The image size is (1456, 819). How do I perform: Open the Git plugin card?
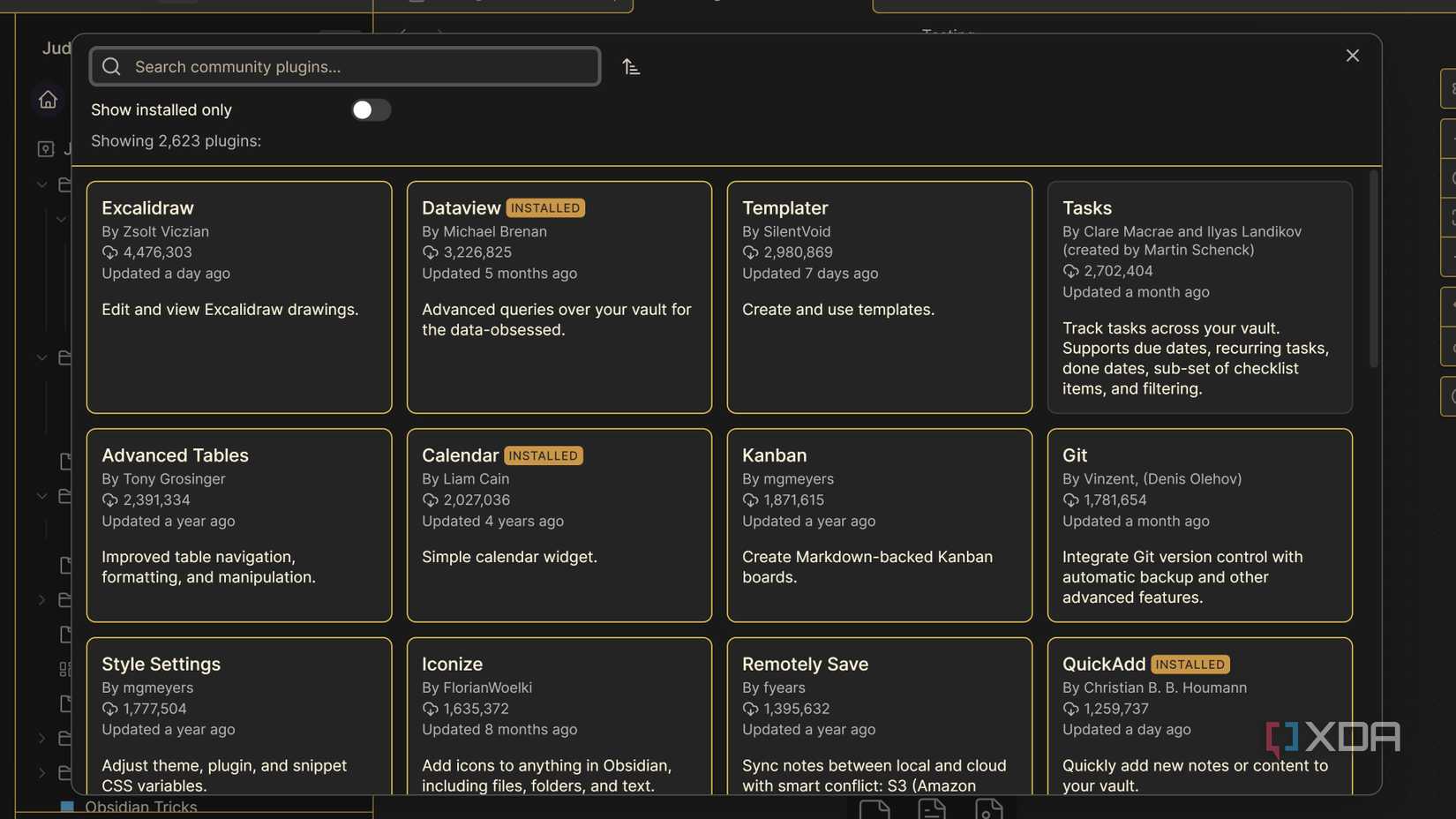(x=1200, y=525)
